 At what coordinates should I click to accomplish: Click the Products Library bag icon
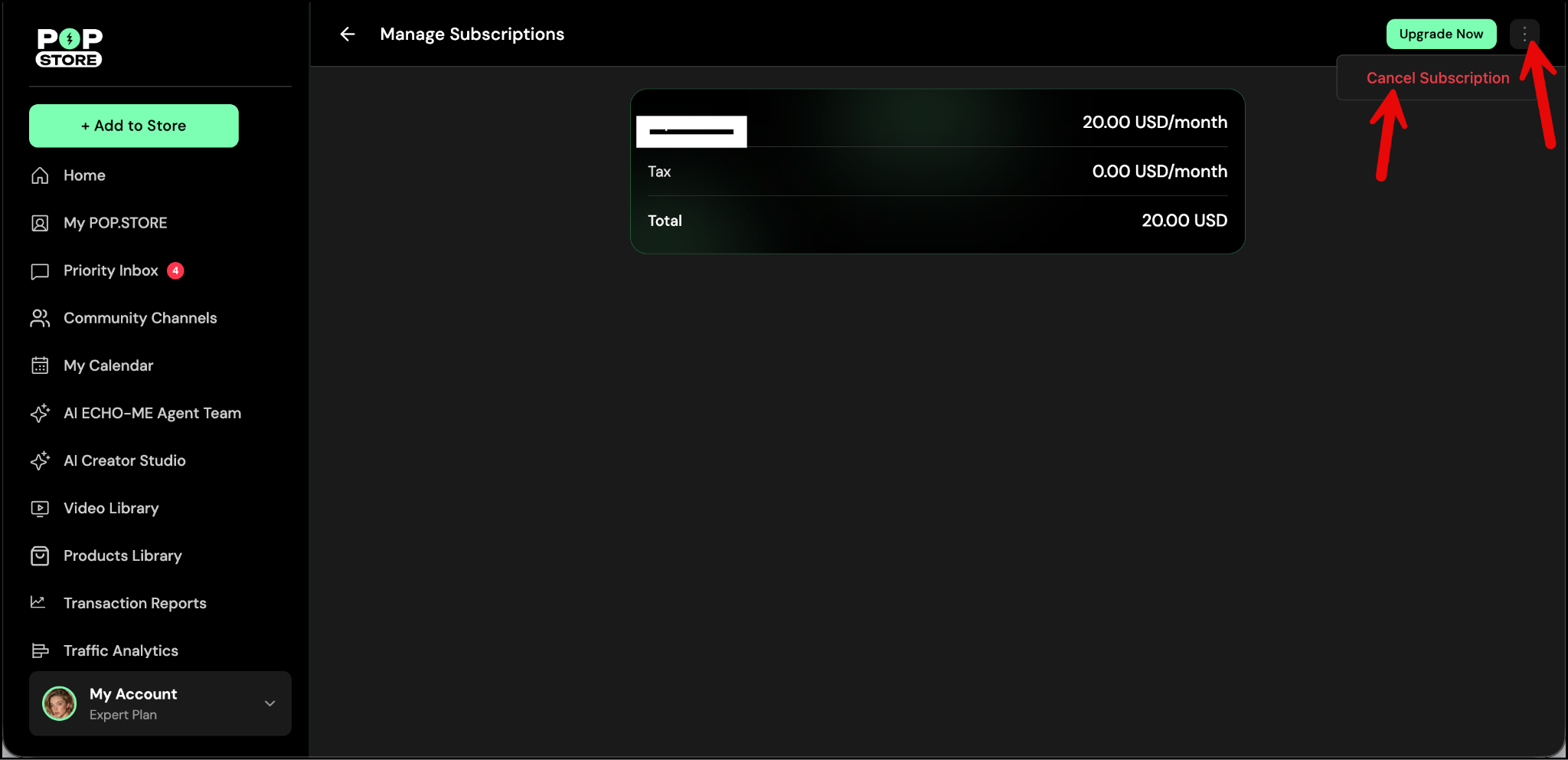tap(40, 555)
